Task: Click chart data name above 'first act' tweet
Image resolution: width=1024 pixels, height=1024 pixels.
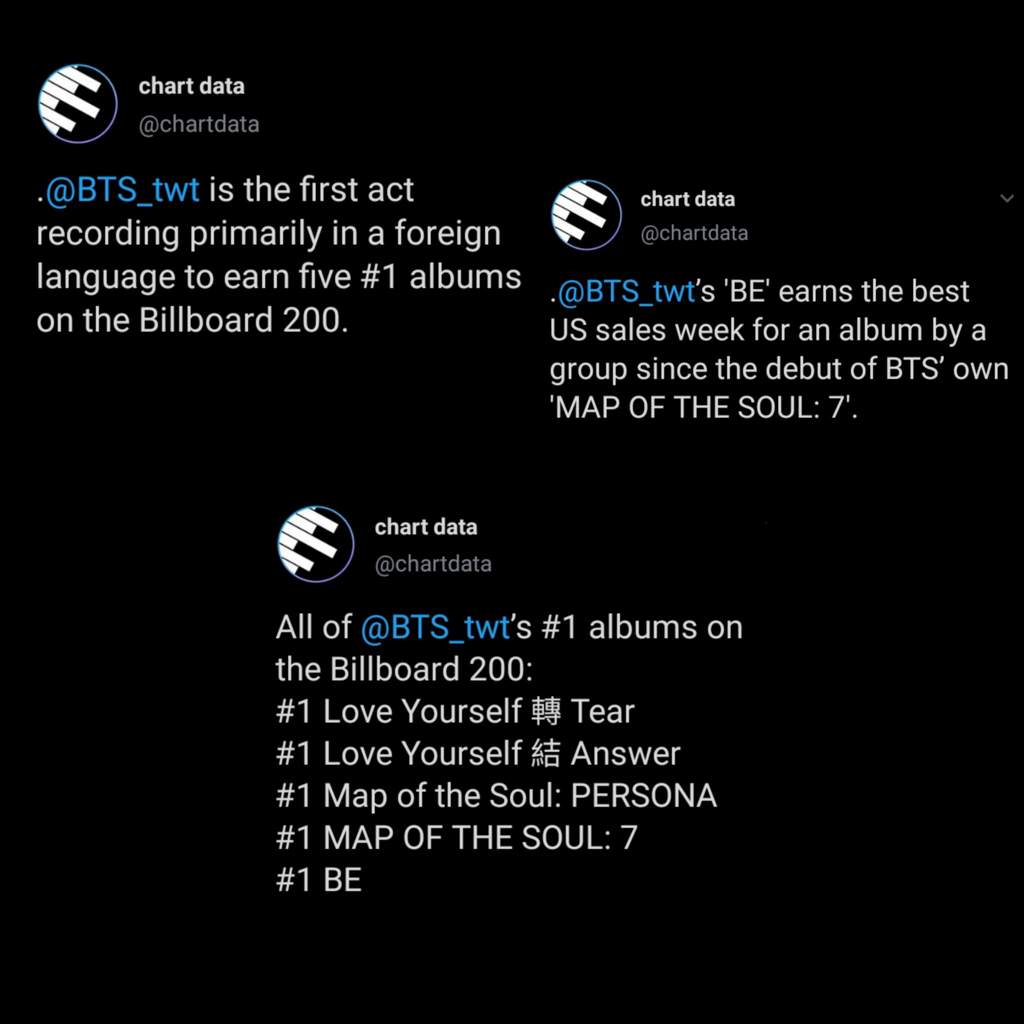Action: point(191,86)
